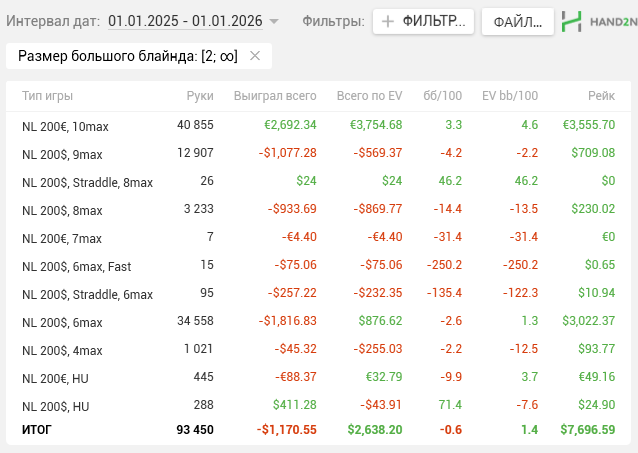
Task: Sort table by Рейк column header
Action: tap(600, 96)
